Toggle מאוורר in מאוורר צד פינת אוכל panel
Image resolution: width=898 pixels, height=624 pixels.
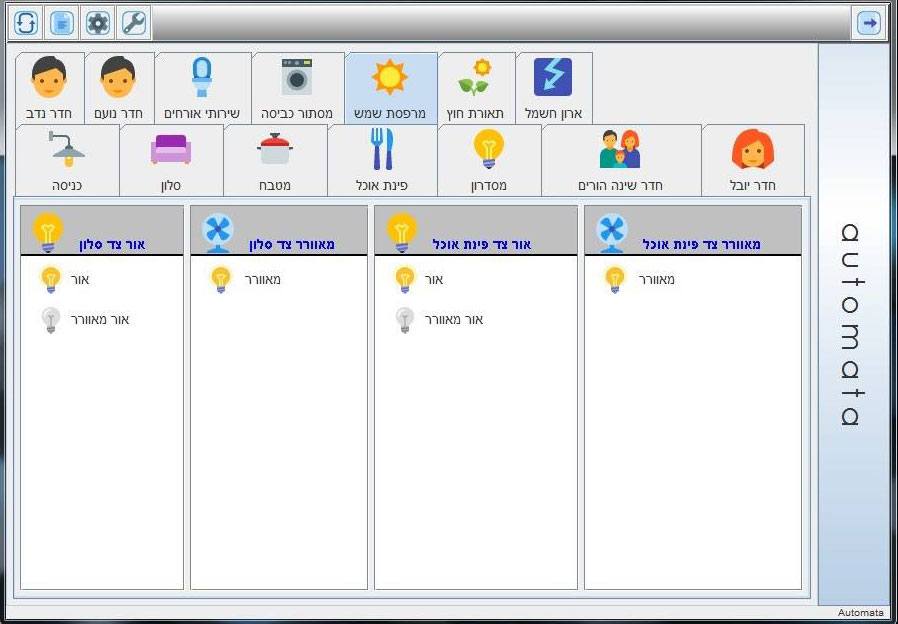coord(615,280)
